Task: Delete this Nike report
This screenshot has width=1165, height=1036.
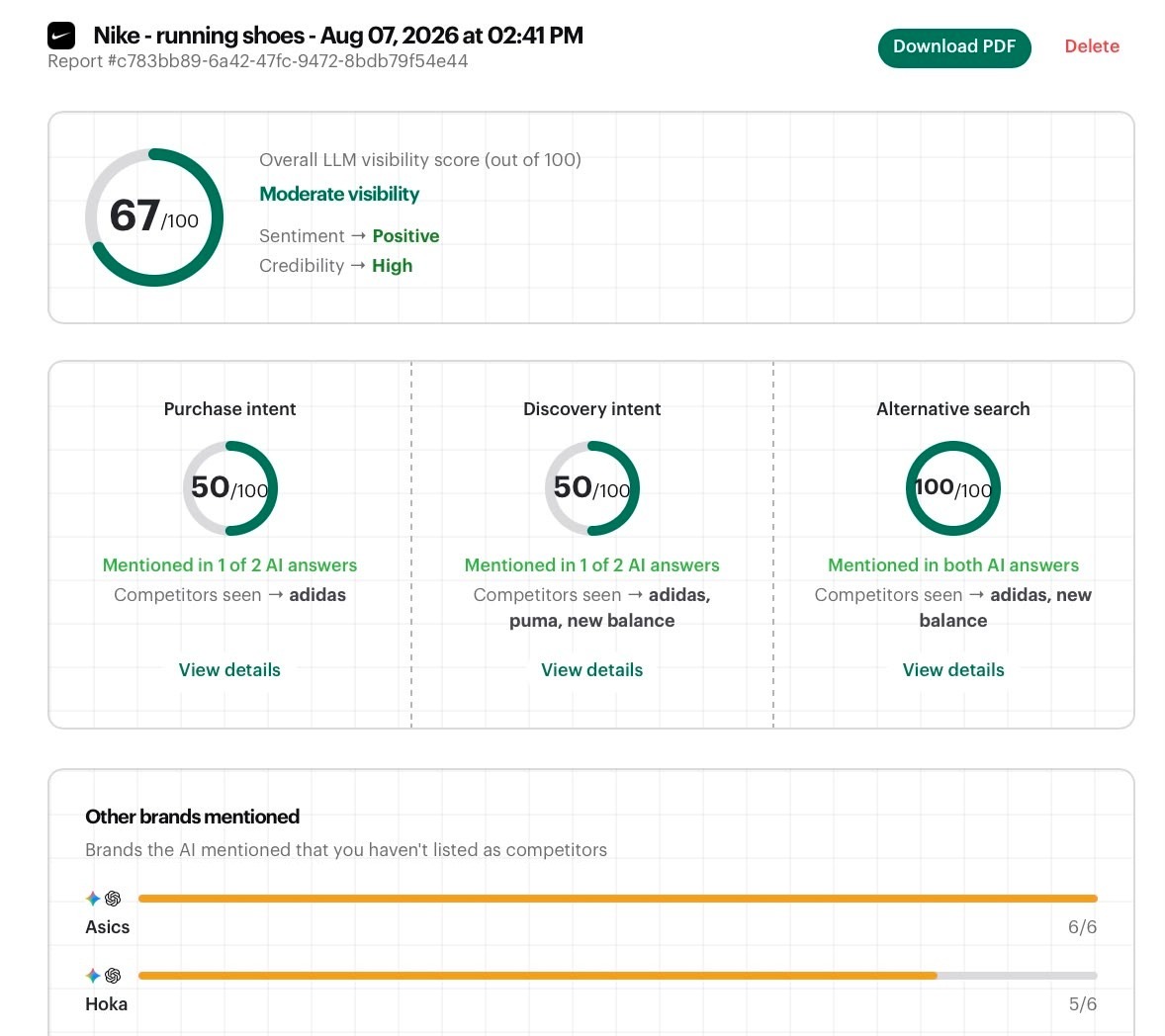Action: (1092, 46)
